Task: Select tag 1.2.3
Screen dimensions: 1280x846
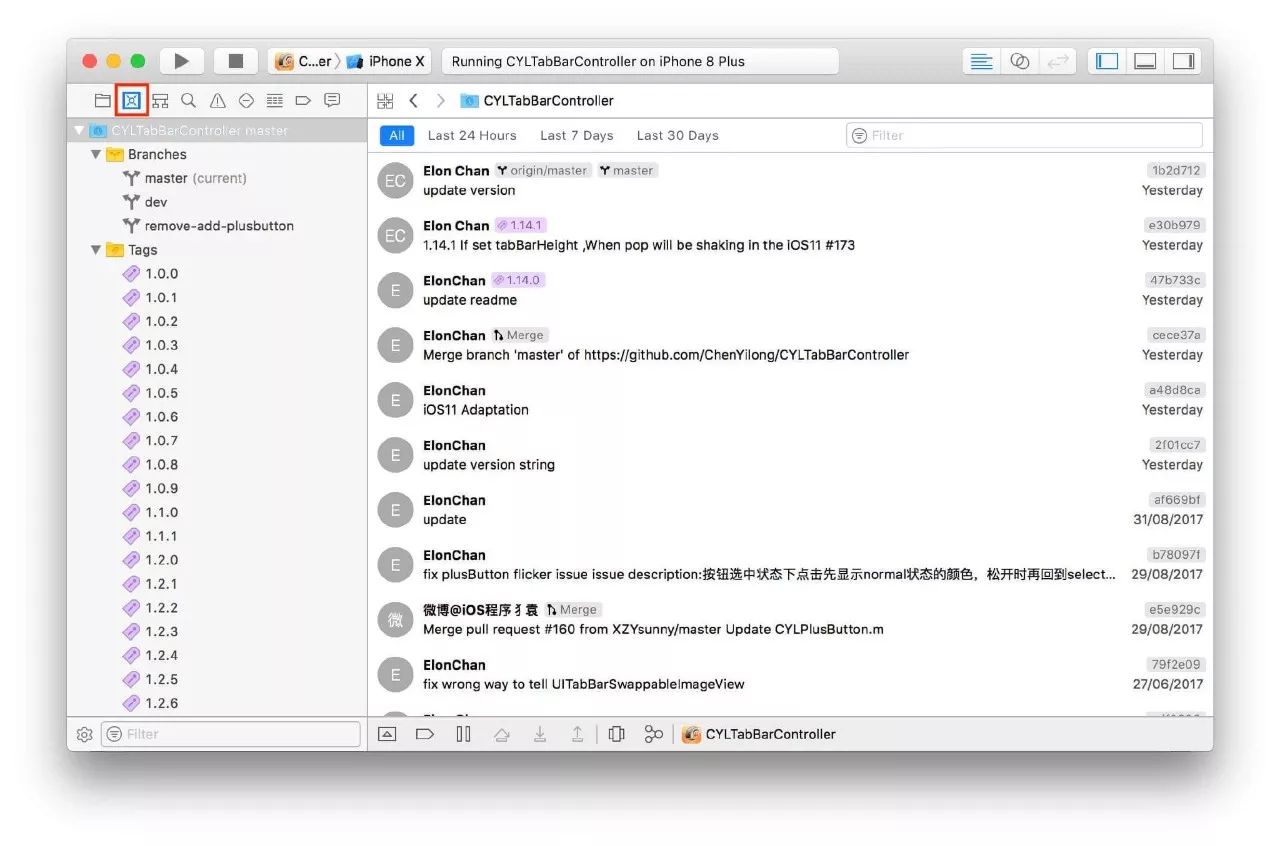Action: click(217, 632)
